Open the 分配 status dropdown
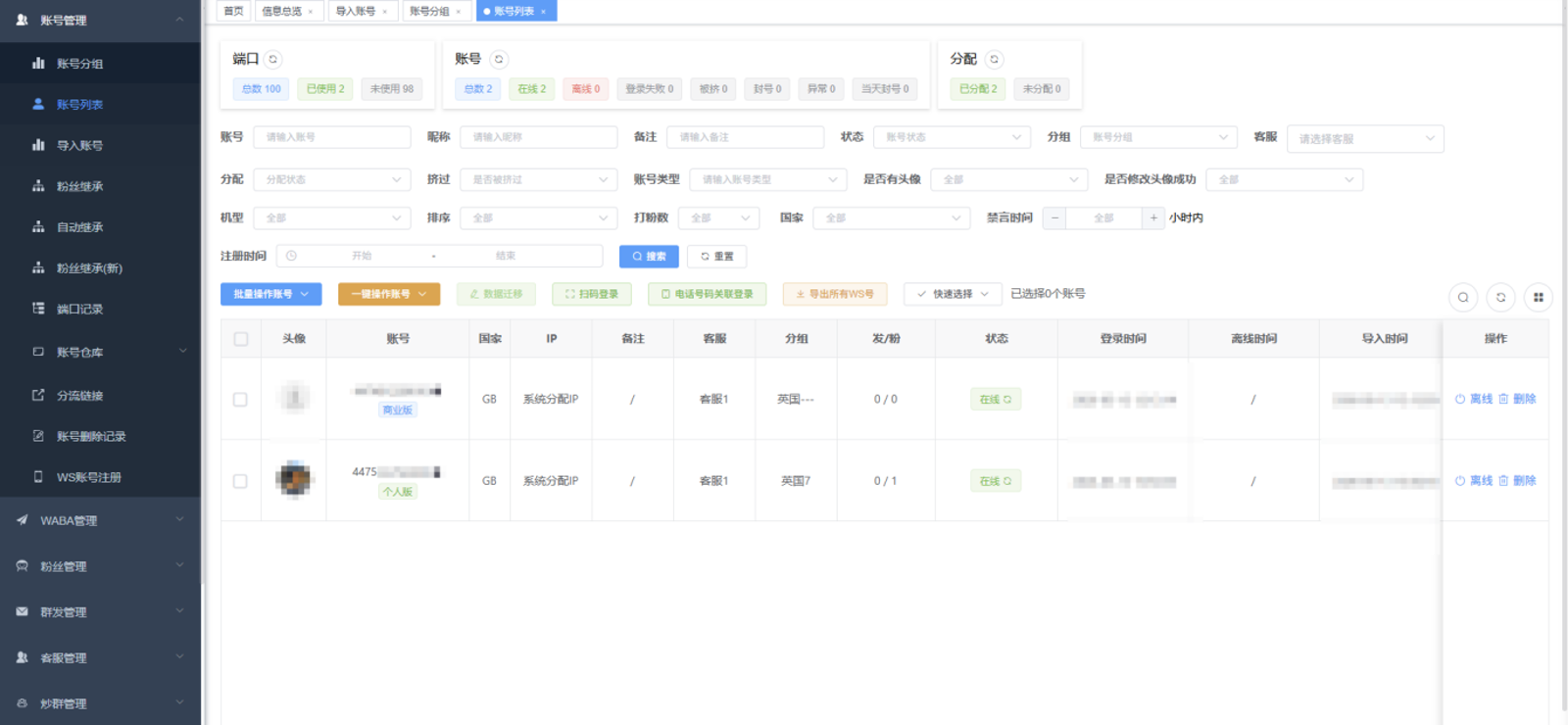The height and width of the screenshot is (725, 1568). click(332, 179)
